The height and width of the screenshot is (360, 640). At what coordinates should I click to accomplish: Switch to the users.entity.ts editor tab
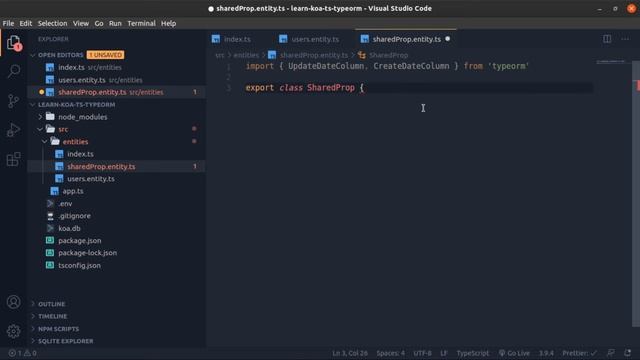click(x=314, y=39)
